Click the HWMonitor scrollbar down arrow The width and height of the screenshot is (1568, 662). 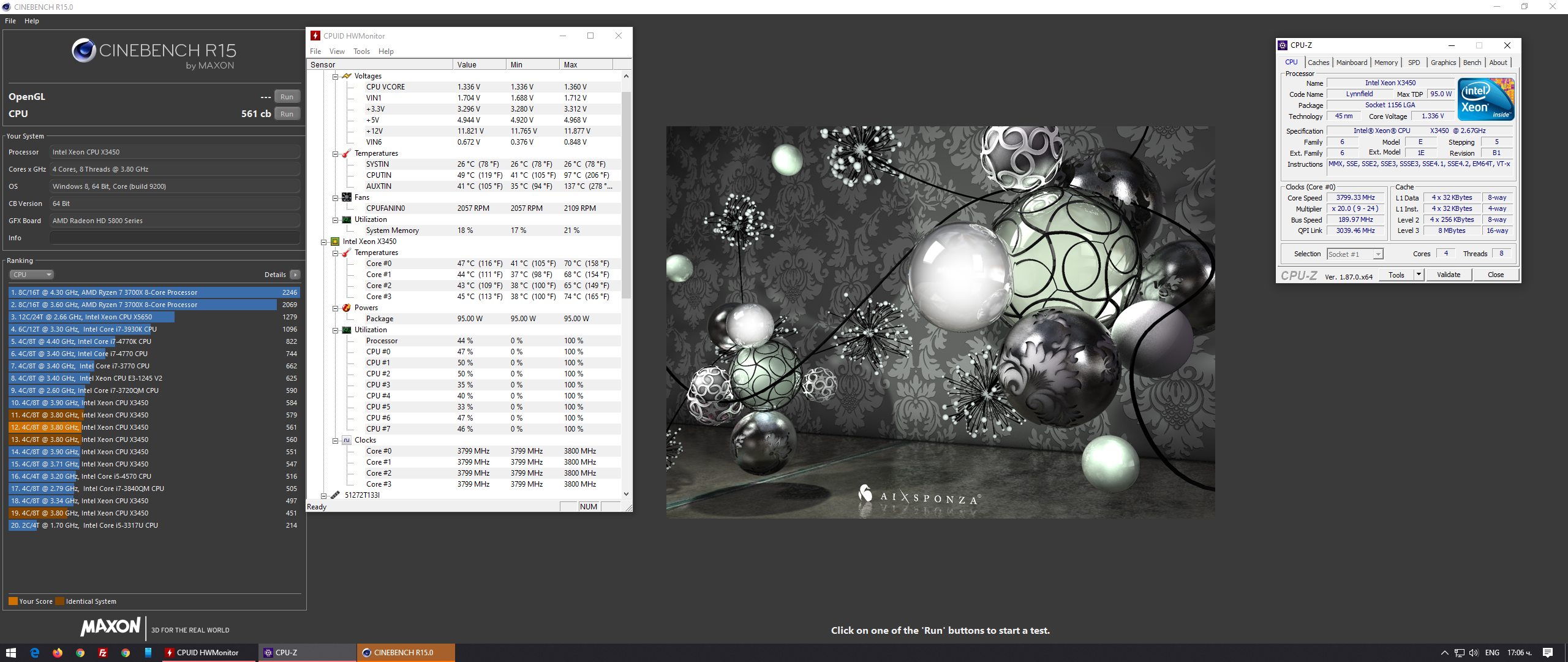click(x=626, y=494)
